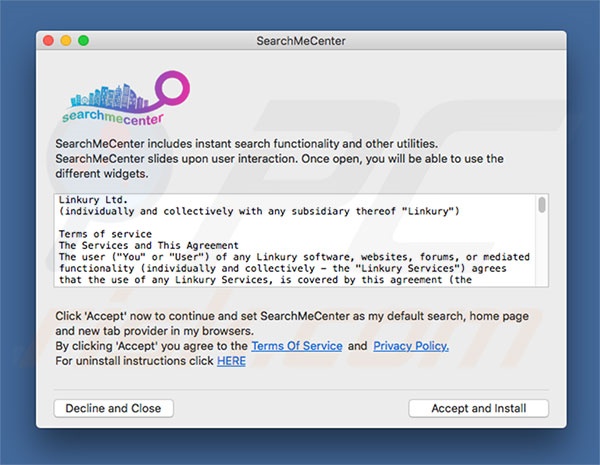Click 'Linkury Ltd.' line in agreement

click(93, 200)
